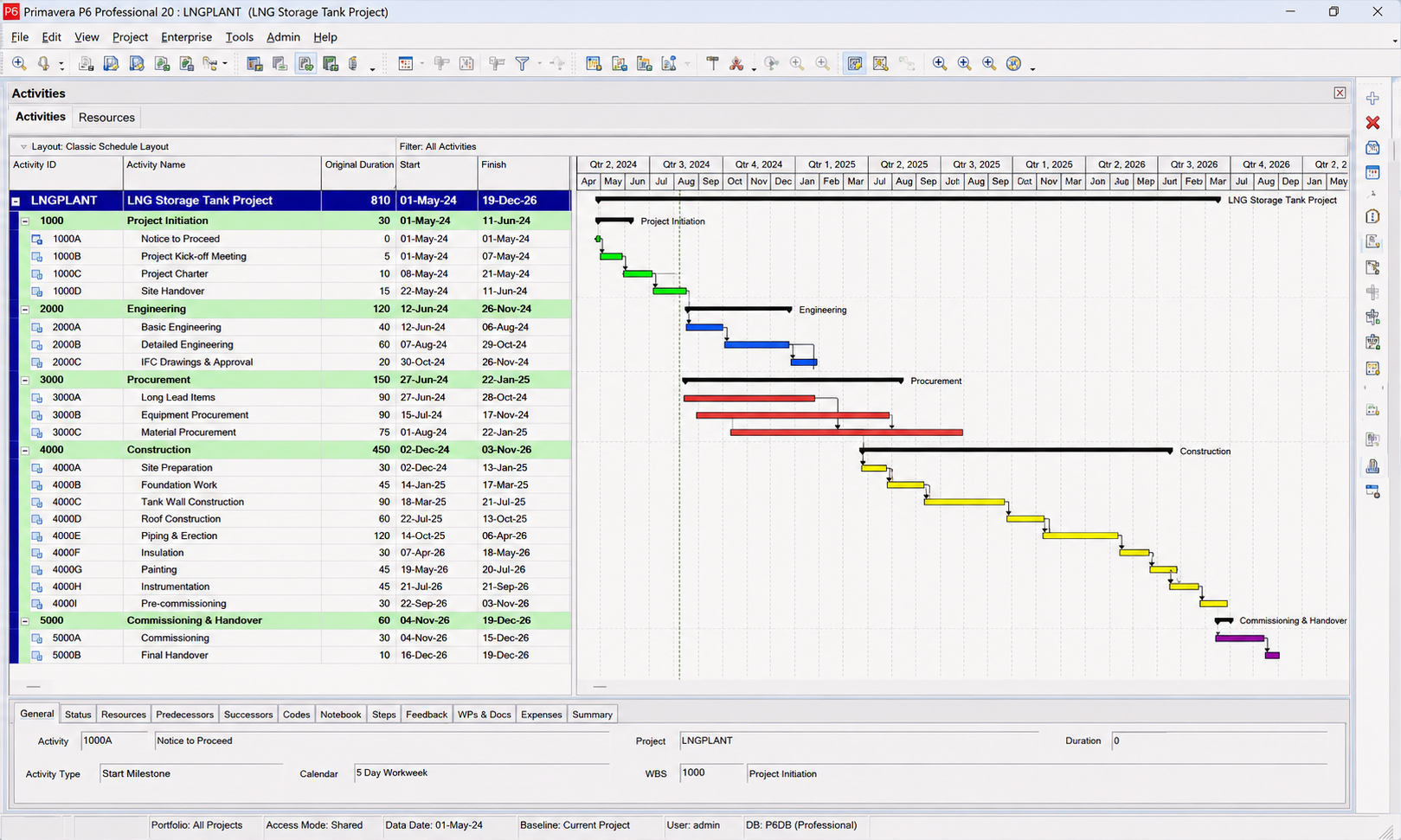Open the Enterprise menu
Viewport: 1401px width, 840px height.
coord(186,37)
